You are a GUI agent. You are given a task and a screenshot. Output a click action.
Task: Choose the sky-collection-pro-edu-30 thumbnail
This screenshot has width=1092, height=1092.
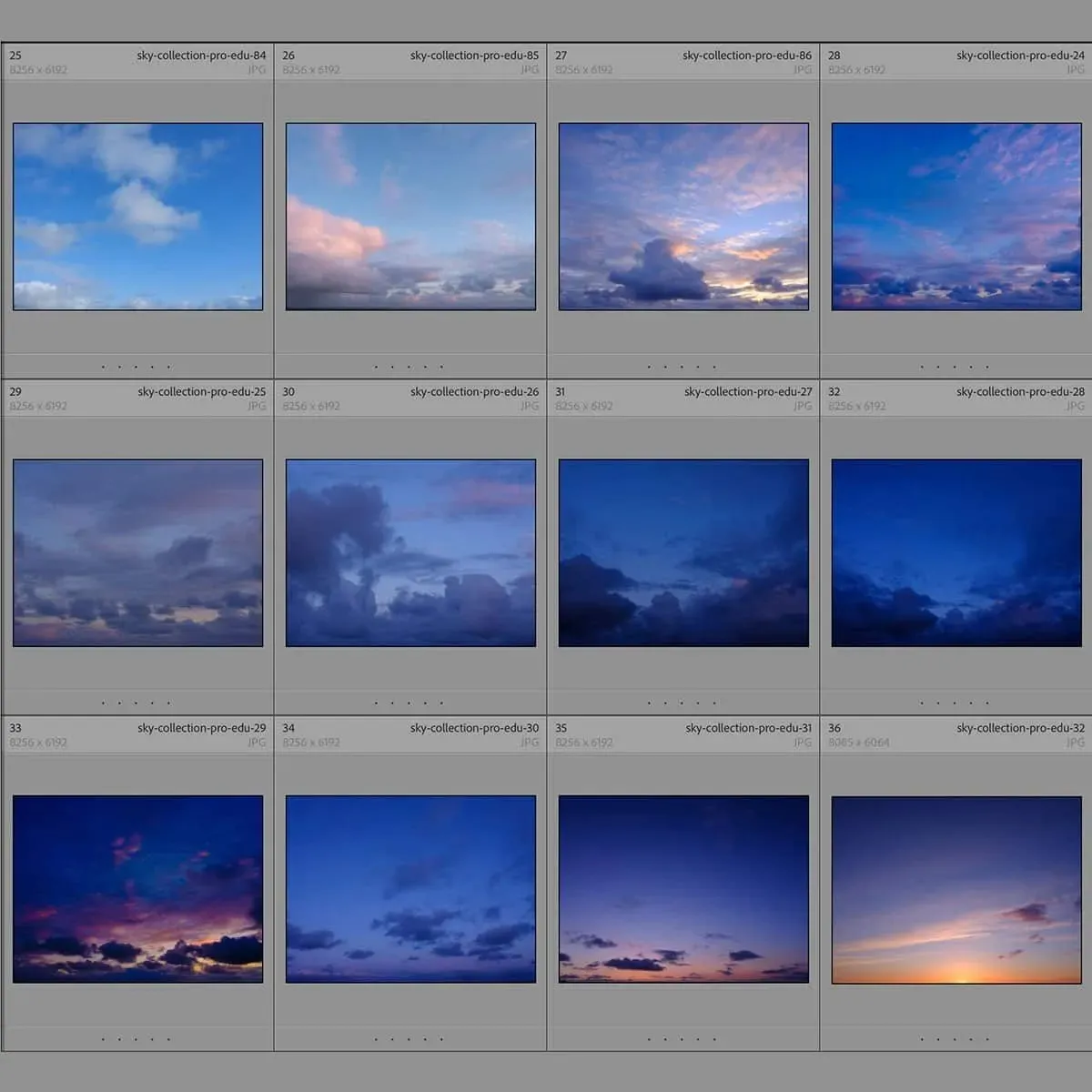pos(410,889)
